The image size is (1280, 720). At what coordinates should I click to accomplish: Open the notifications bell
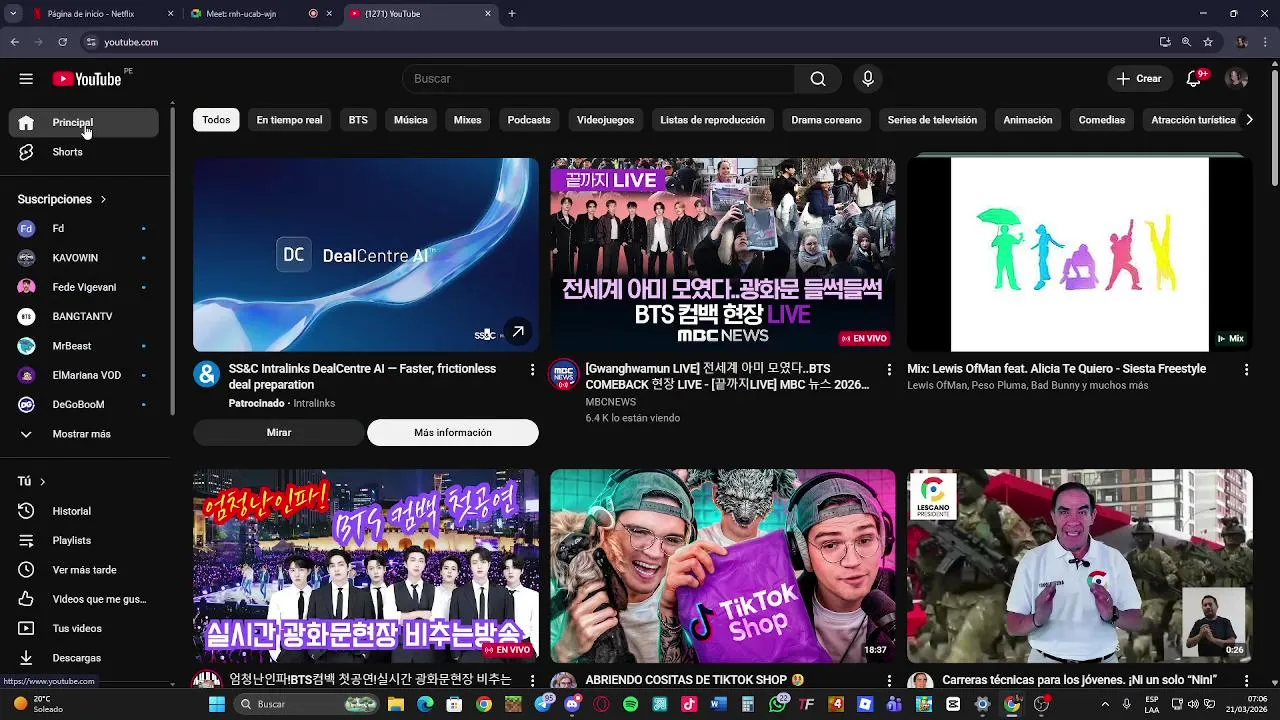coord(1193,79)
